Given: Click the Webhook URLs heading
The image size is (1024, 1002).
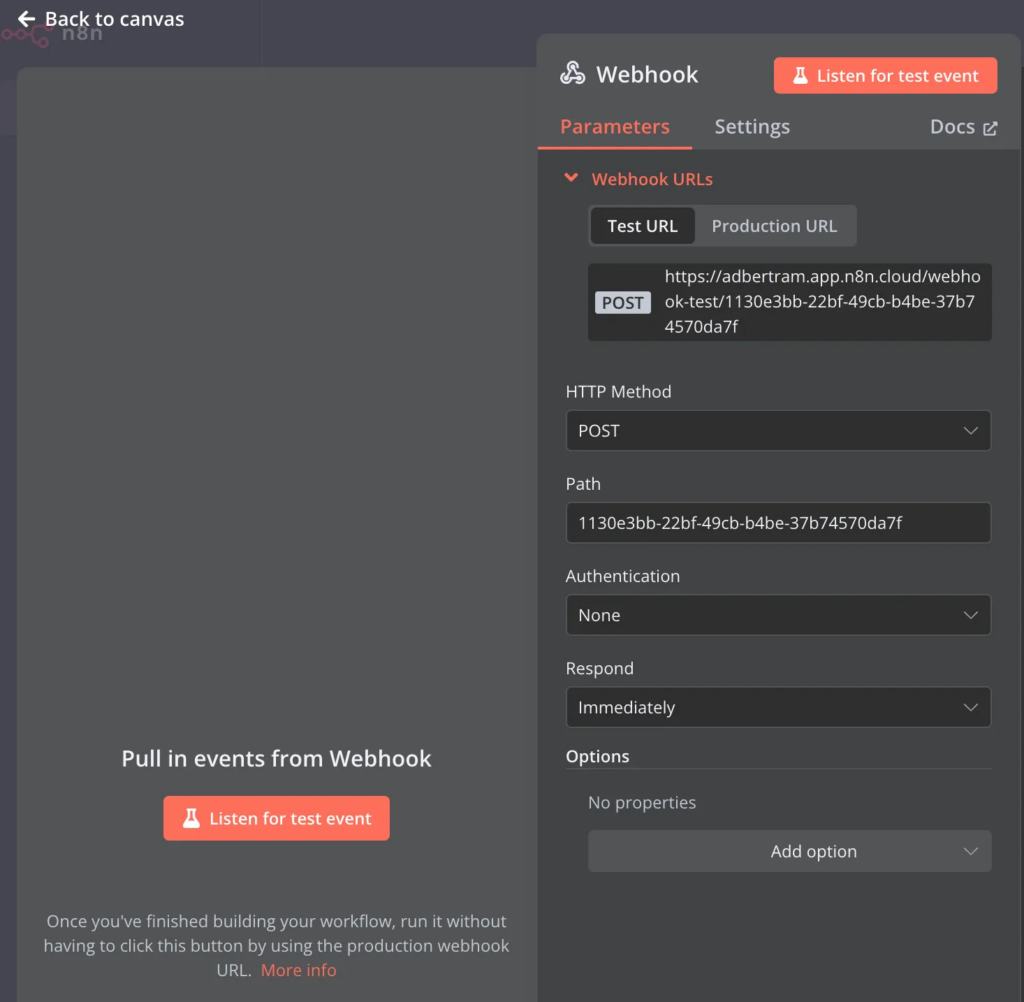Looking at the screenshot, I should [652, 179].
